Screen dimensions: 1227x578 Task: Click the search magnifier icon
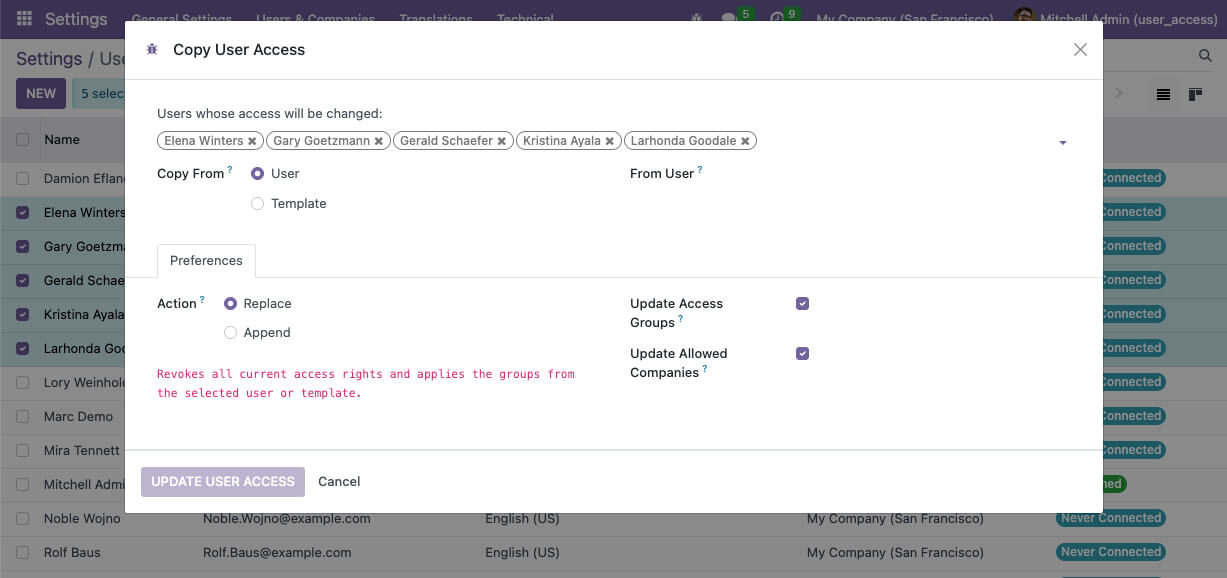click(1205, 56)
